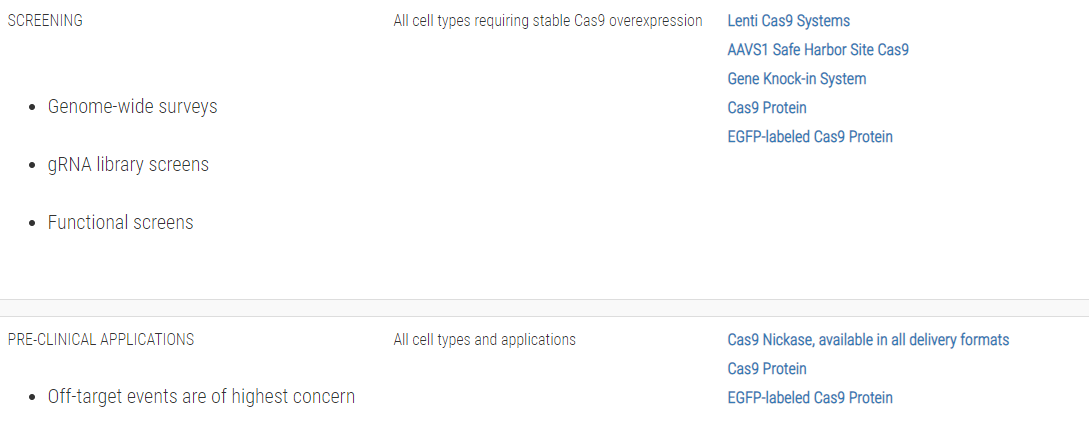Screen dimensions: 1089x444
Task: Click Cas9 Protein link in Pre-Clinical row
Action: coord(767,368)
